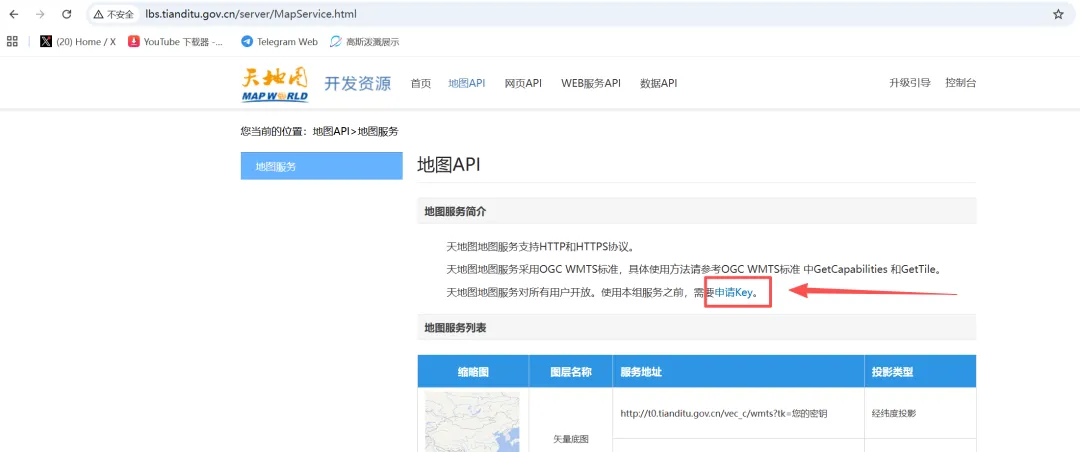The image size is (1080, 452).
Task: Click the 服务地址 column header
Action: point(738,371)
